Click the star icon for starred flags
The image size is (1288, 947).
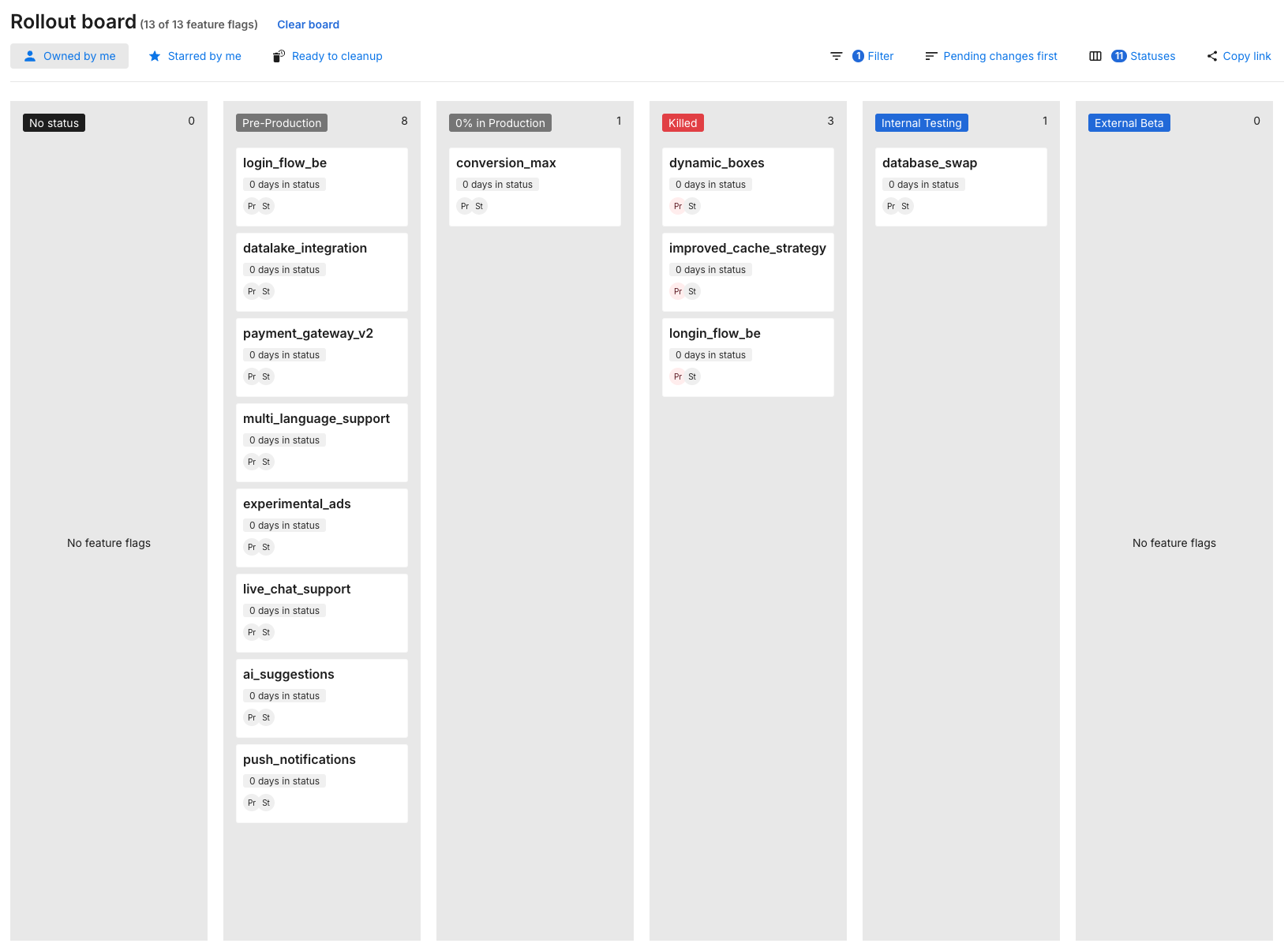click(155, 56)
